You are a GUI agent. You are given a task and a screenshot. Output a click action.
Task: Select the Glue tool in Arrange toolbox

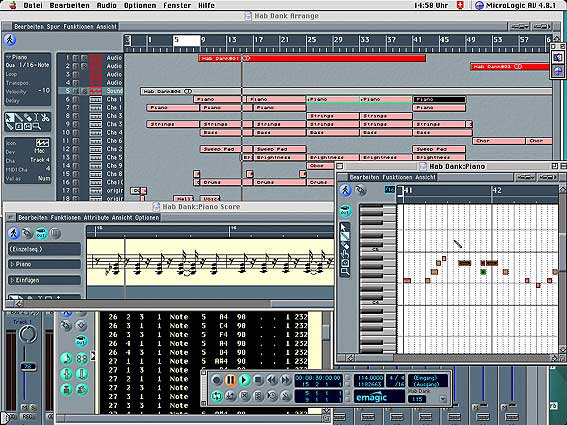coord(10,126)
